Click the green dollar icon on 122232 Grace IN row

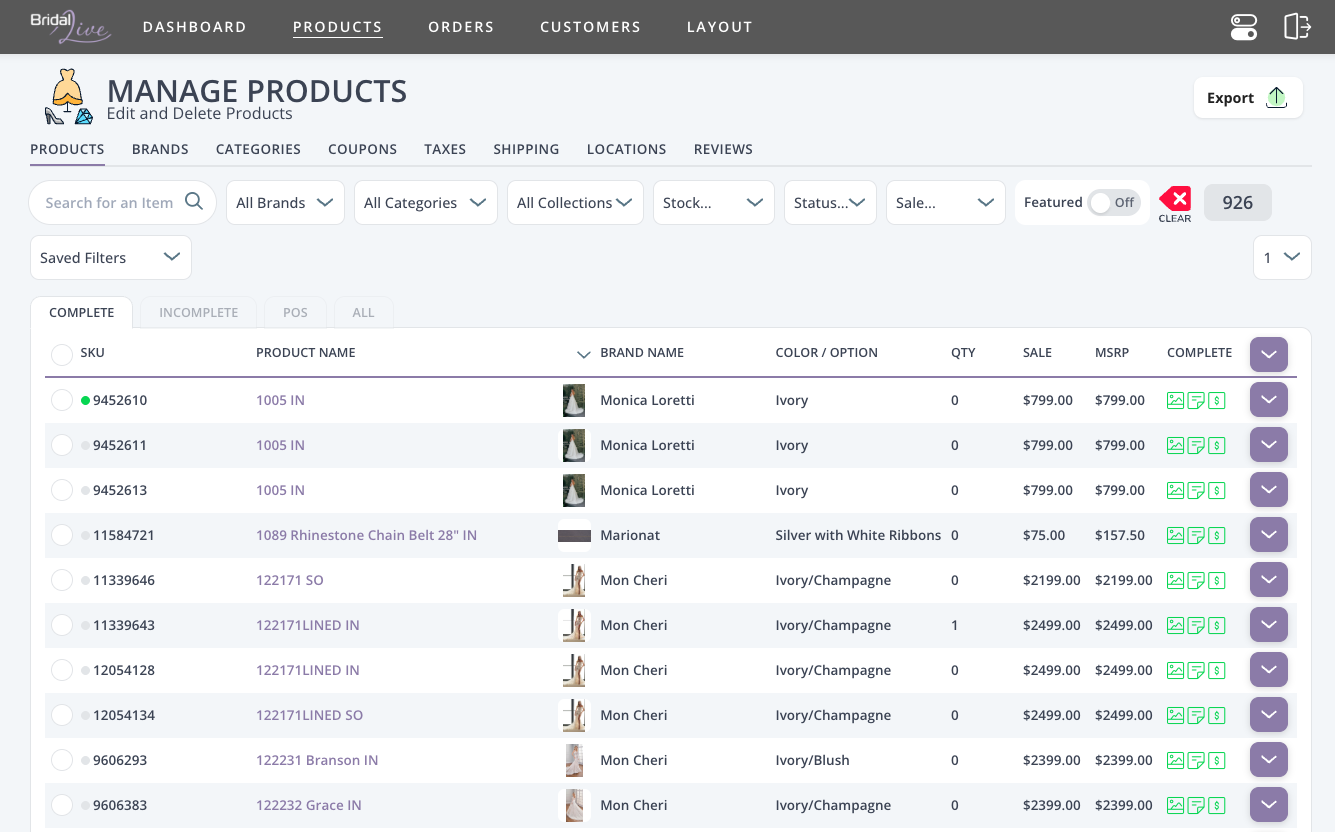(x=1217, y=804)
